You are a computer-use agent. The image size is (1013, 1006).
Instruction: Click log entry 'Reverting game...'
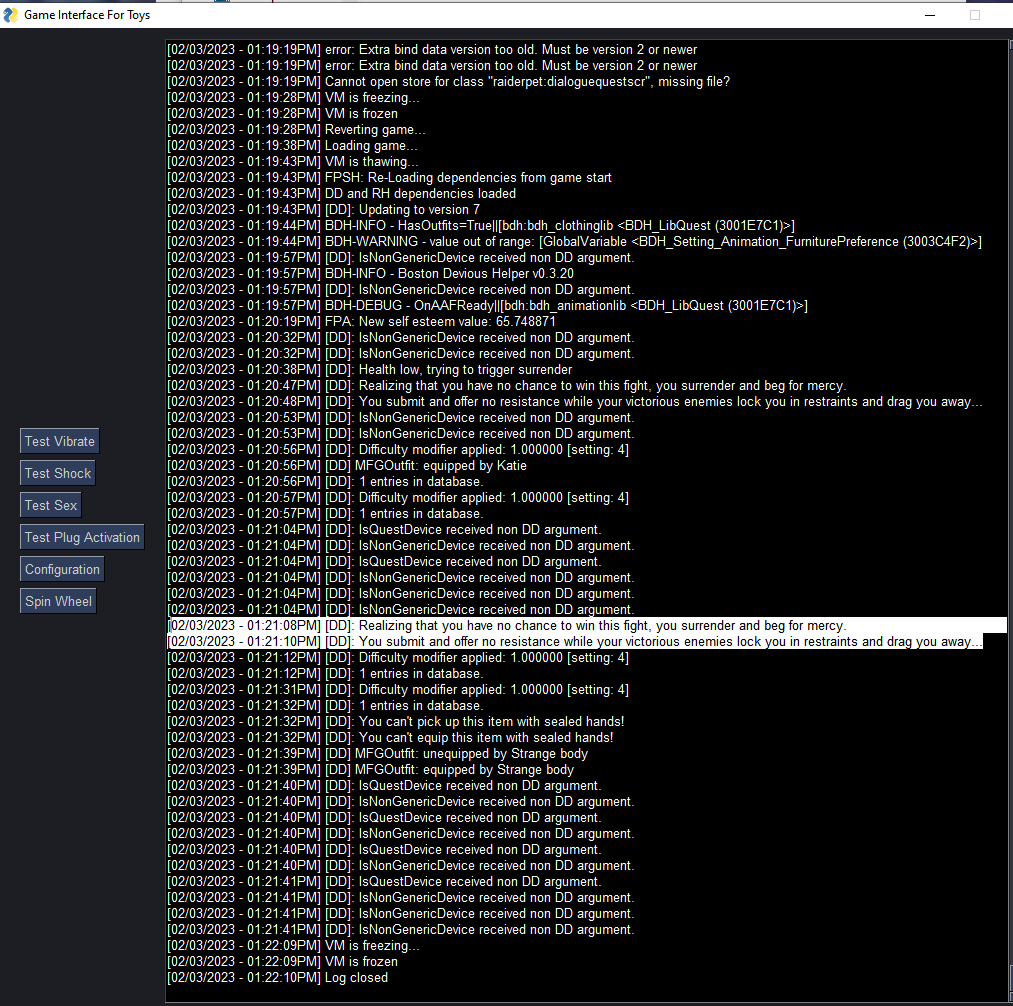297,129
